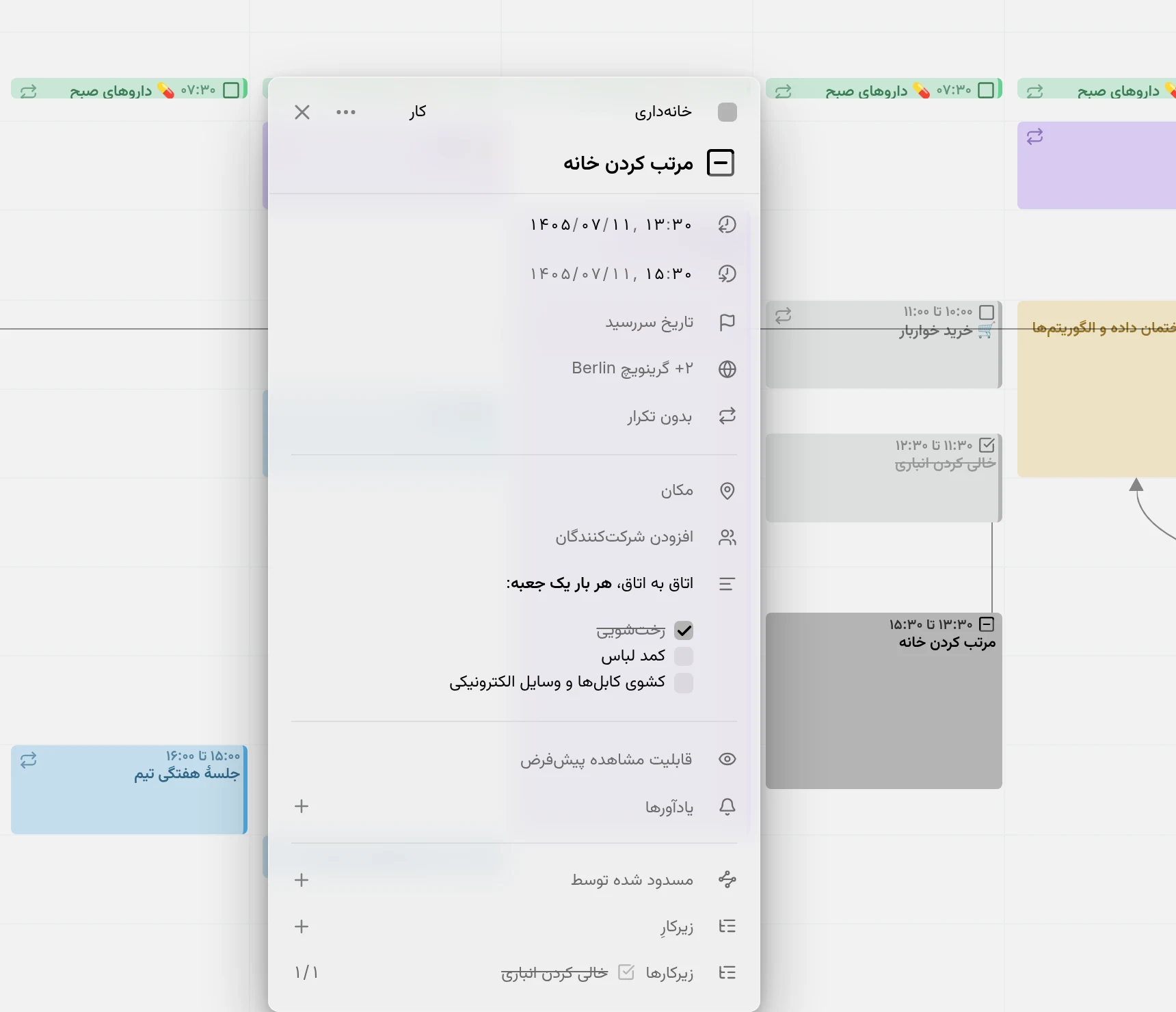
Task: Click the مسدود شده توسط dependency icon
Action: click(x=727, y=879)
